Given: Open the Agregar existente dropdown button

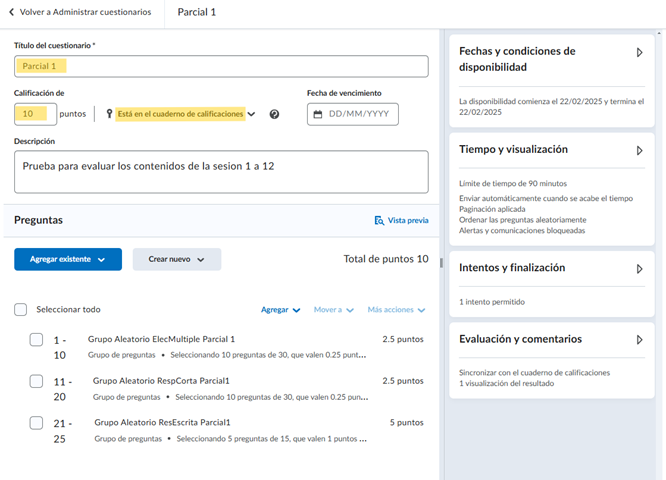Looking at the screenshot, I should tap(68, 259).
